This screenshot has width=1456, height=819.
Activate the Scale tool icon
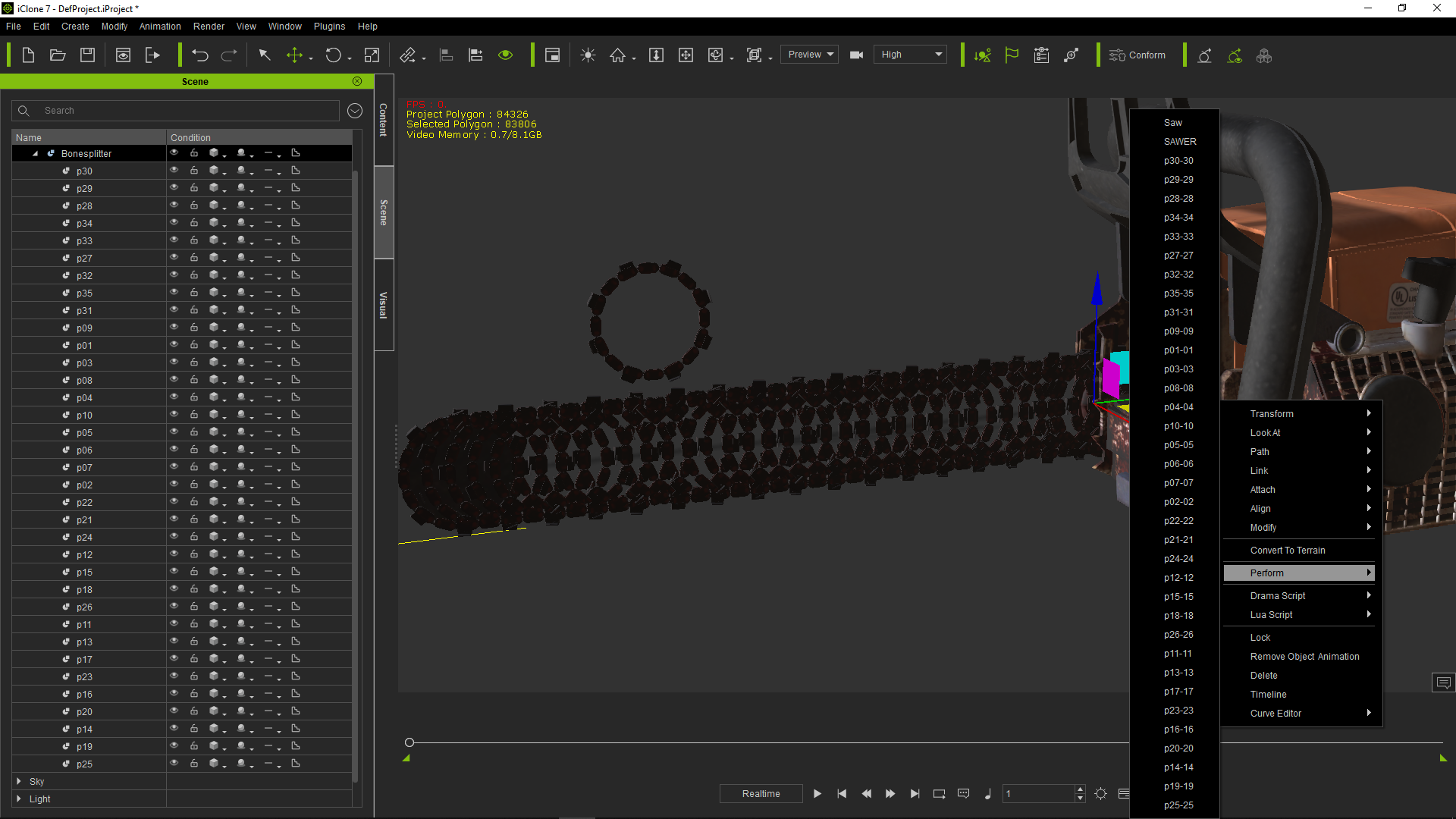point(372,55)
